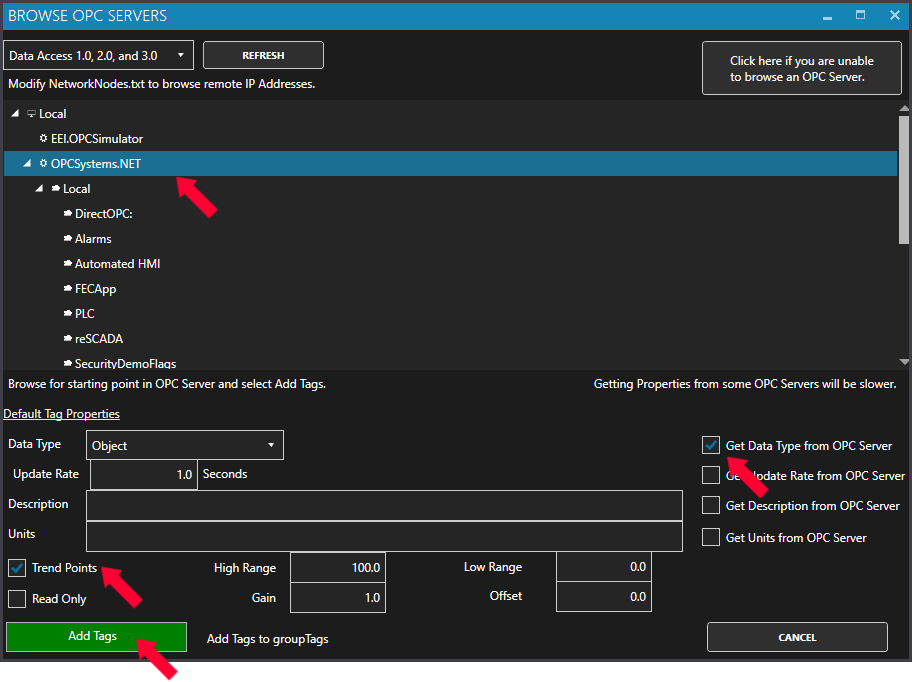Enable Get Units from OPC Server

(711, 538)
